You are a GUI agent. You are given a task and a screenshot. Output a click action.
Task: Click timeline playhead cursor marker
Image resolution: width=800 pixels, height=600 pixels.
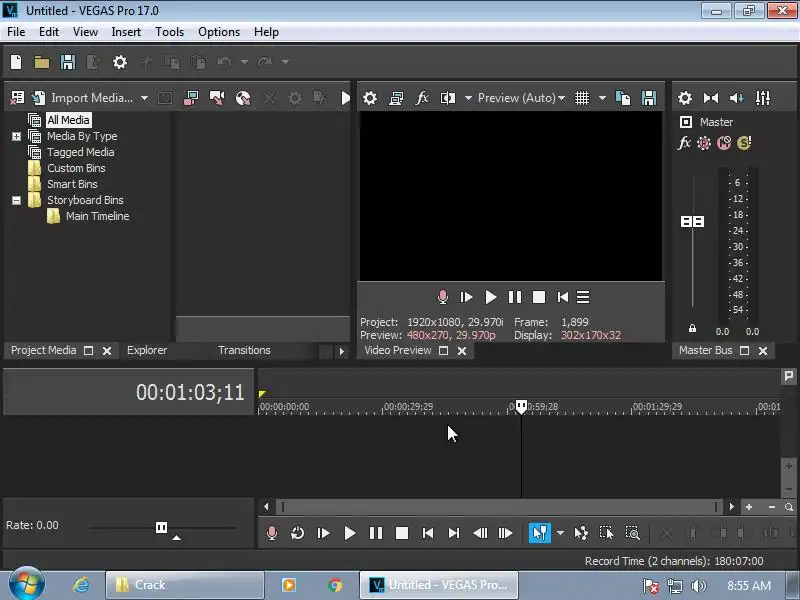pos(521,407)
